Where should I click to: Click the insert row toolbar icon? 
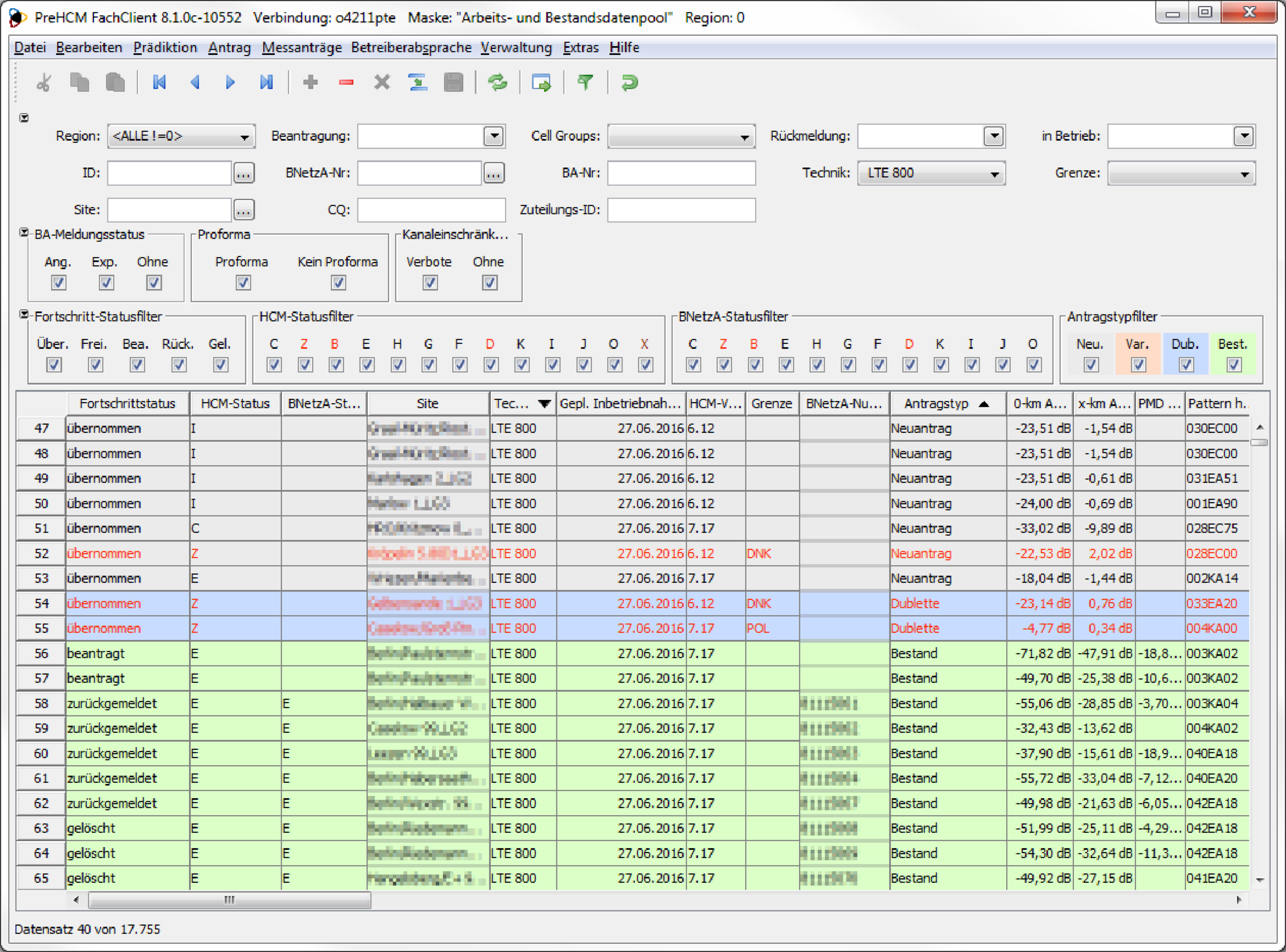[418, 82]
